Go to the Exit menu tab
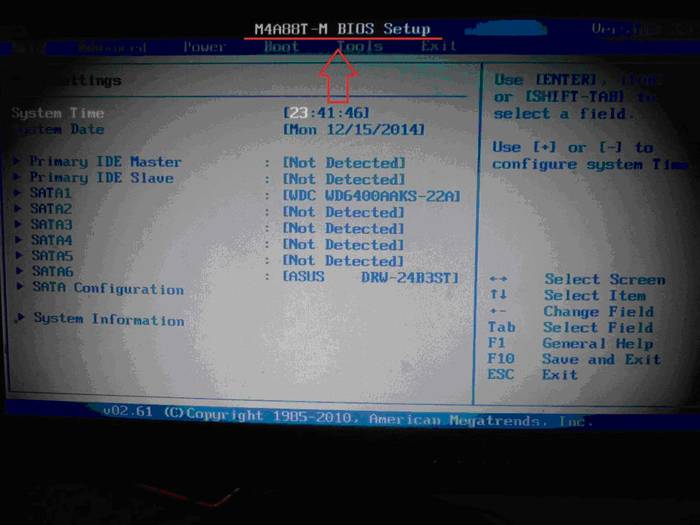Screen dimensions: 700x525 click(438, 47)
